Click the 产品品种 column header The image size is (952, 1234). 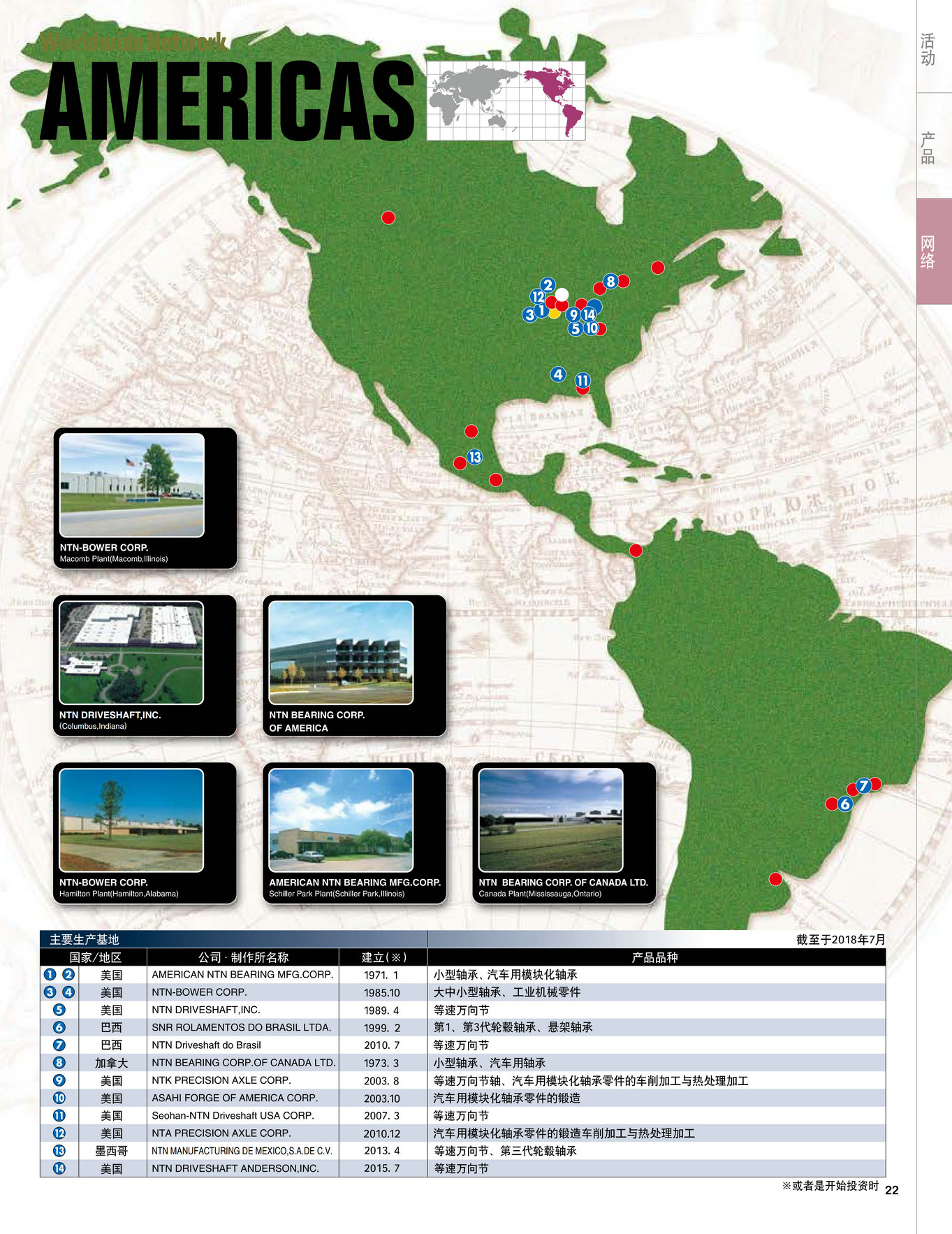(x=654, y=957)
